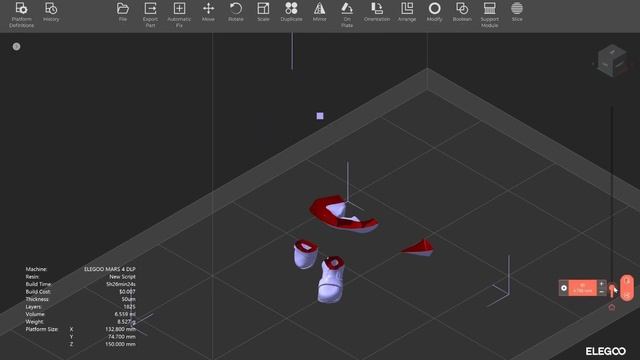Image resolution: width=640 pixels, height=360 pixels.
Task: Click the Export Part tool
Action: tap(150, 15)
